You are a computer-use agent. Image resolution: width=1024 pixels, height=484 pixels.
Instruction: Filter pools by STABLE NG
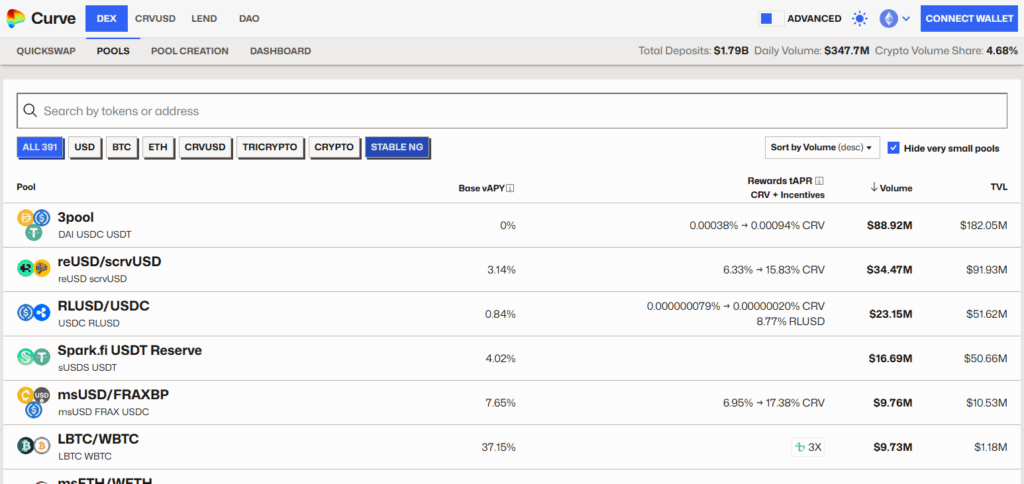[x=397, y=148]
